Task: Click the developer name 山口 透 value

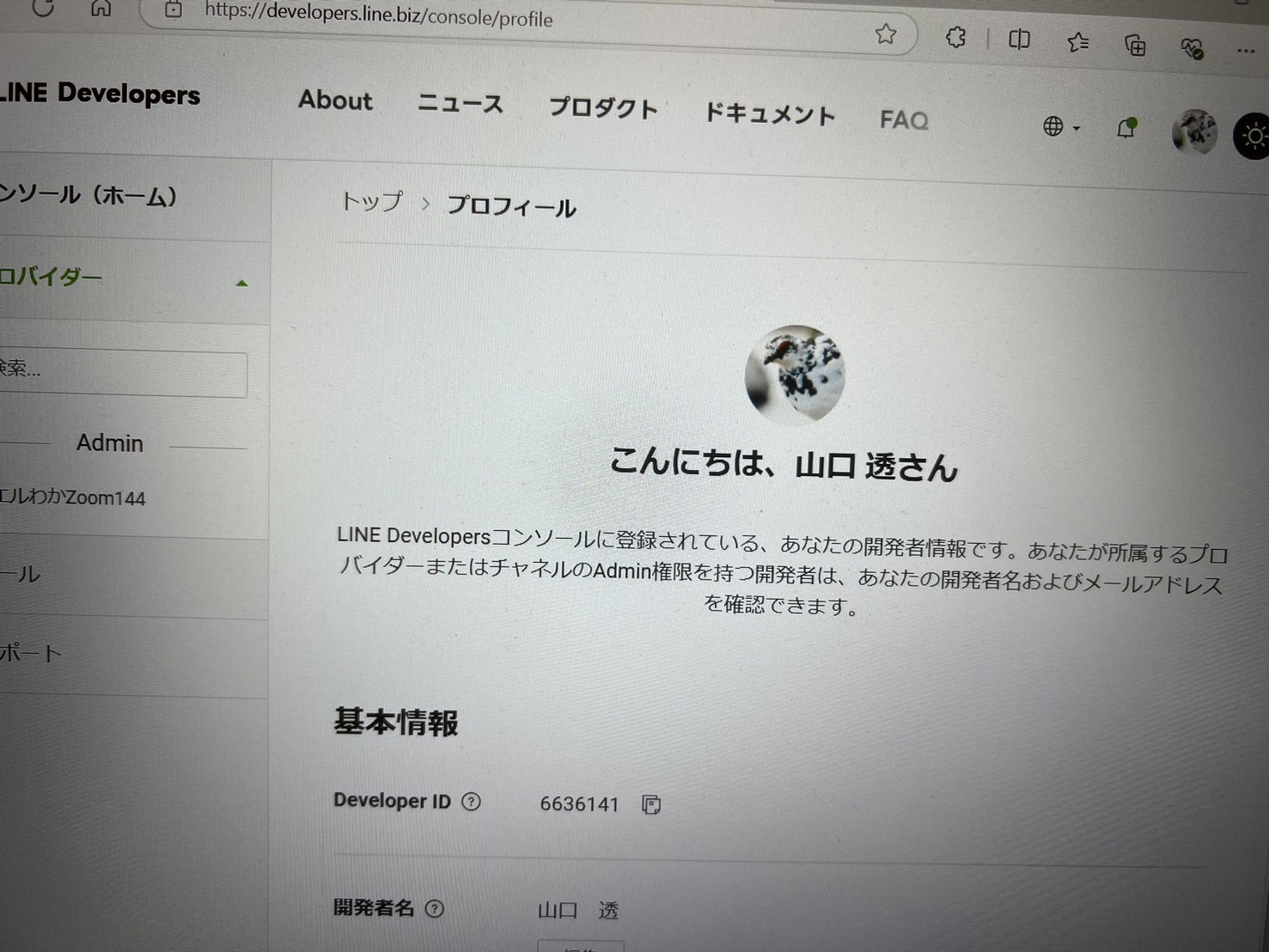Action: (x=578, y=911)
